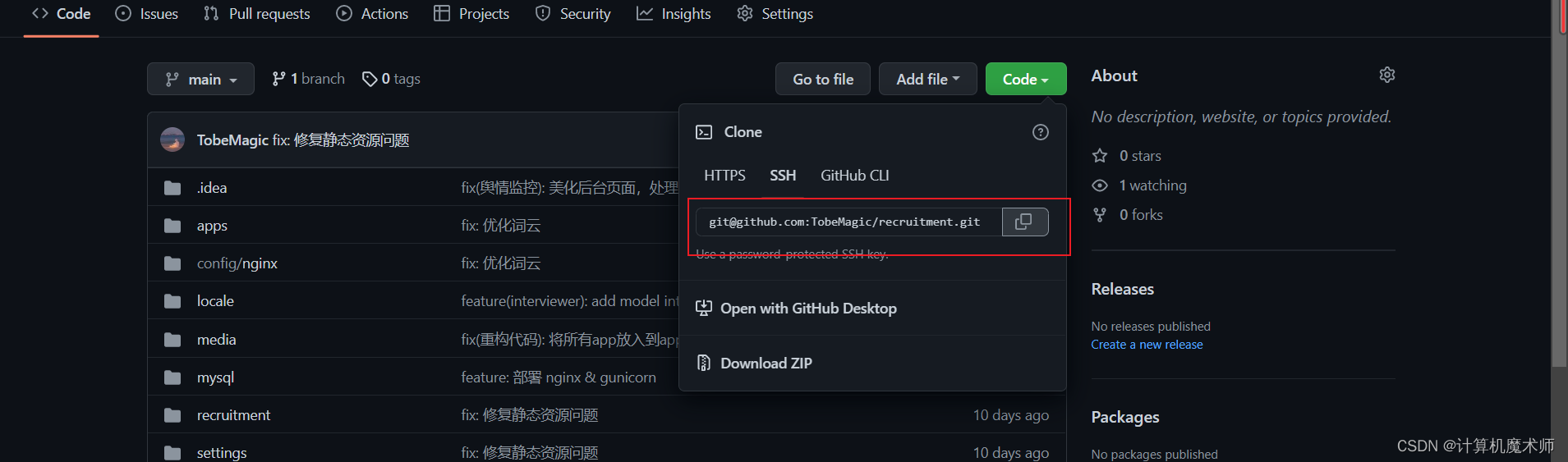
Task: Expand the main branch selector
Action: click(x=200, y=79)
